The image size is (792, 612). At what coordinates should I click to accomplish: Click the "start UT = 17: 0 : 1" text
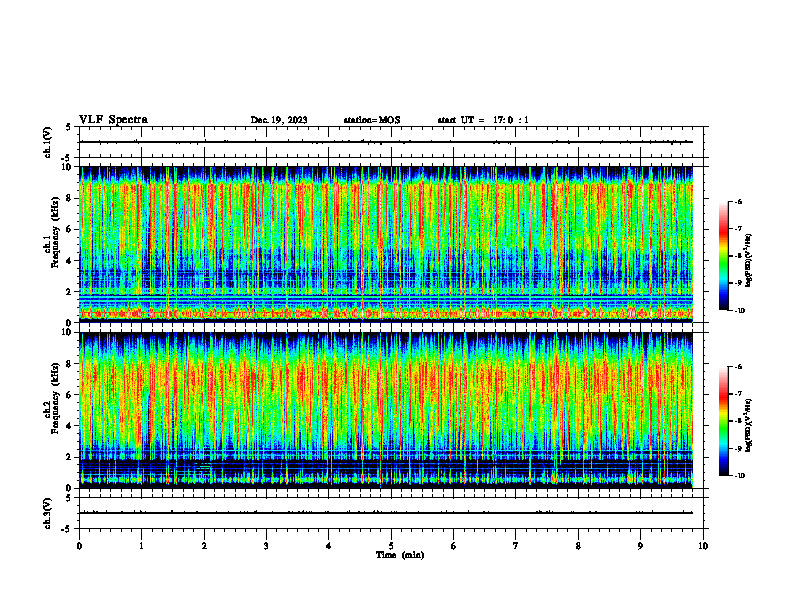(483, 120)
